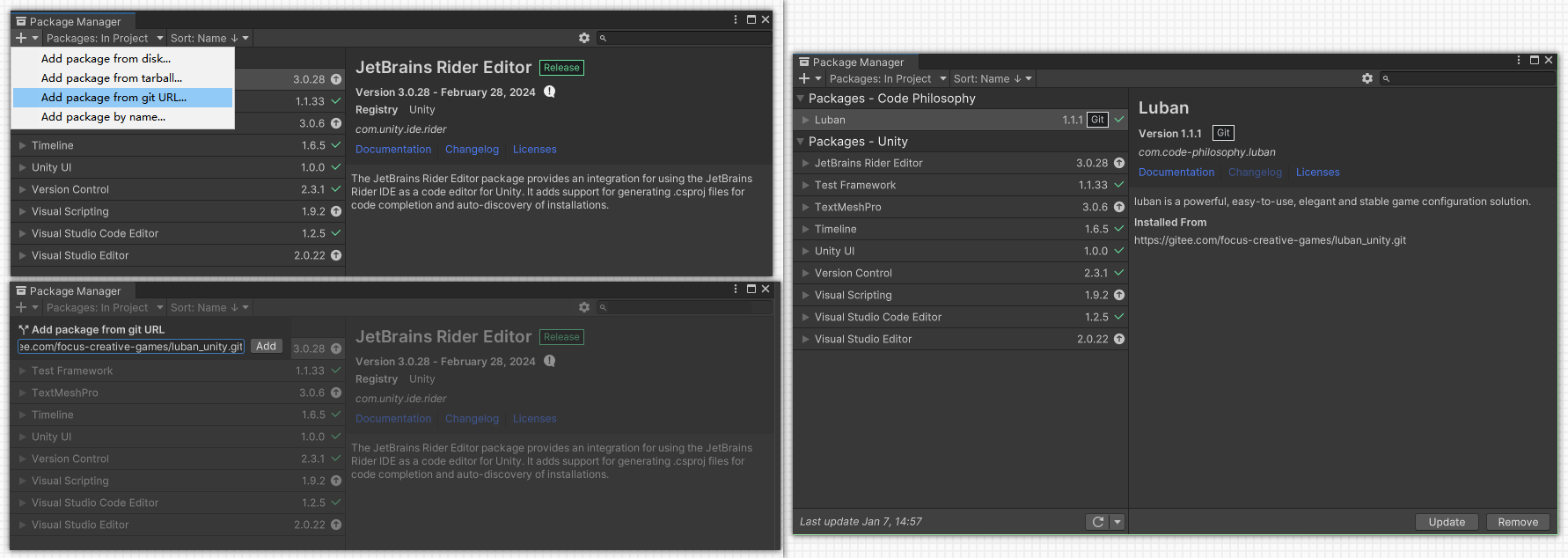Choose 'Add package from disk...' menu entry
Image resolution: width=1568 pixels, height=558 pixels.
123,59
